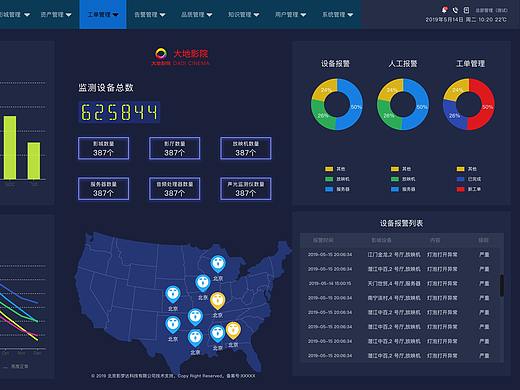520x390 pixels.
Task: Toggle 服务器 legend under 设备报警 chart
Action: point(337,189)
